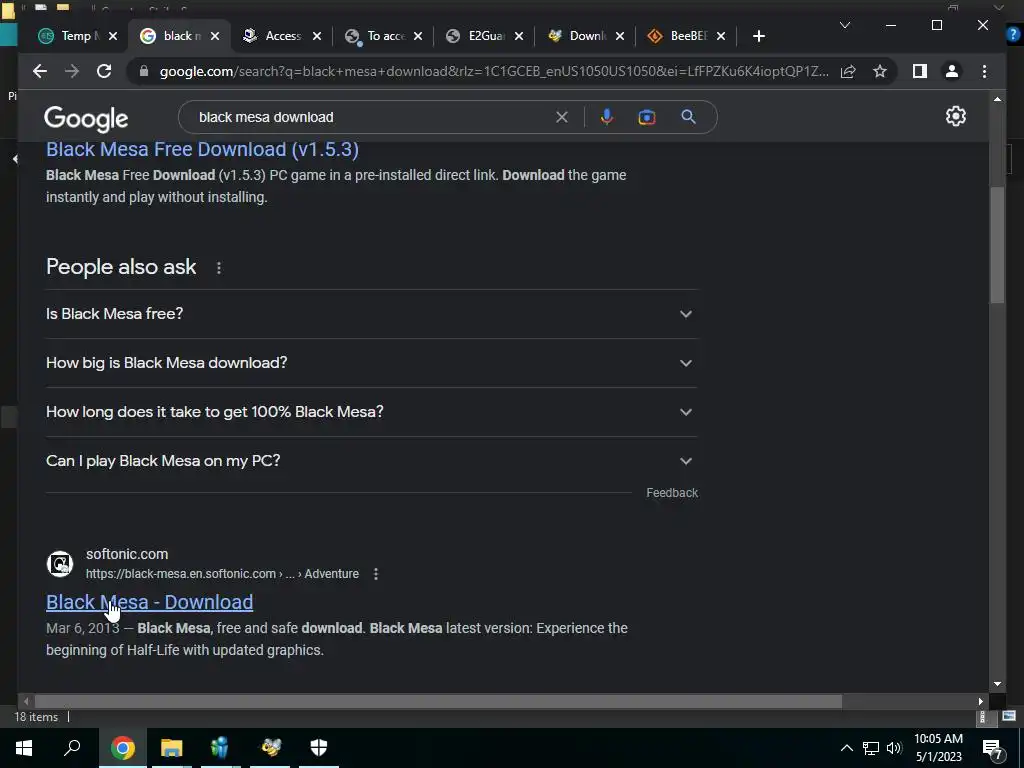Open volume control in system tray
The image size is (1024, 768).
coord(894,748)
